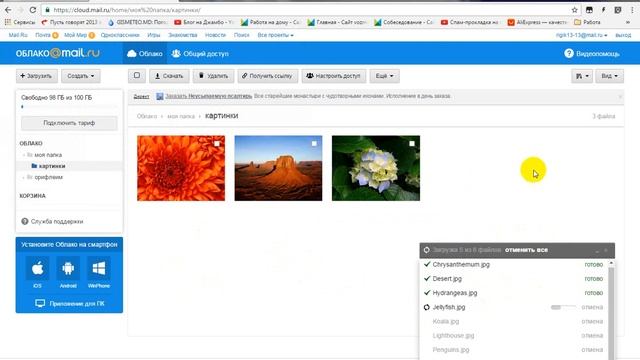Click the storage usage bar
640x360 pixels.
click(x=69, y=107)
